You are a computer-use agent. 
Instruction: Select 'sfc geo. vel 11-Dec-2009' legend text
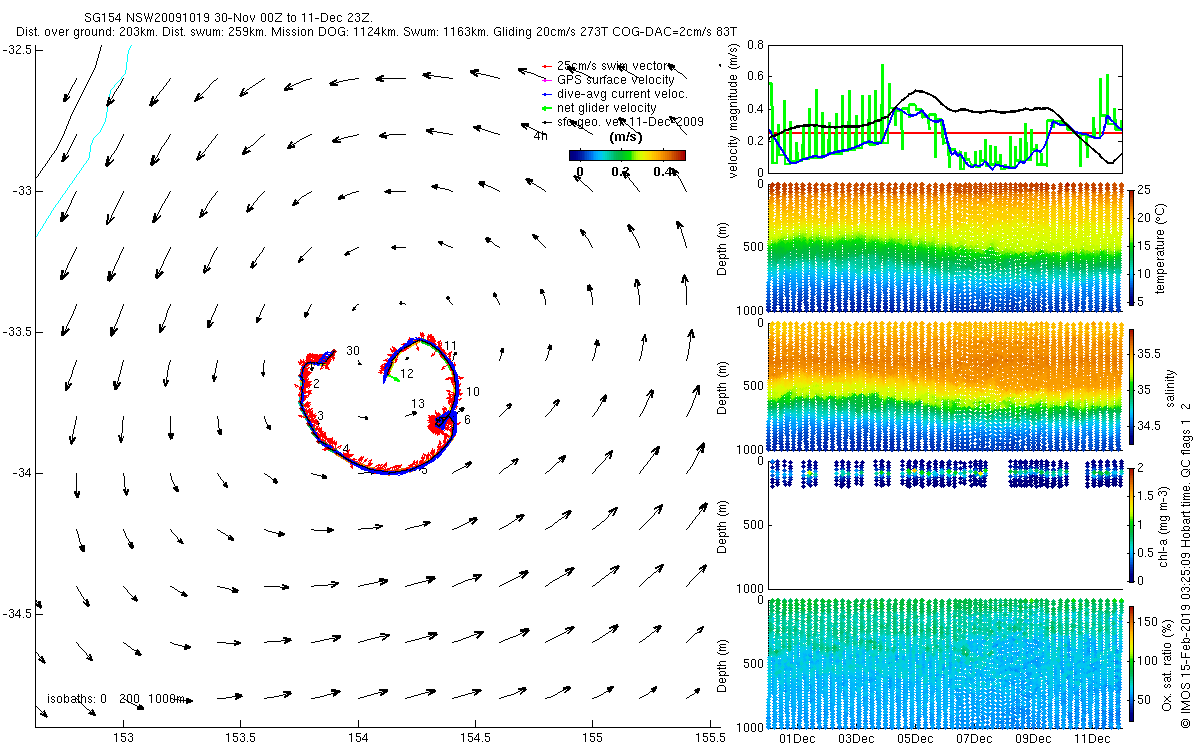[631, 122]
